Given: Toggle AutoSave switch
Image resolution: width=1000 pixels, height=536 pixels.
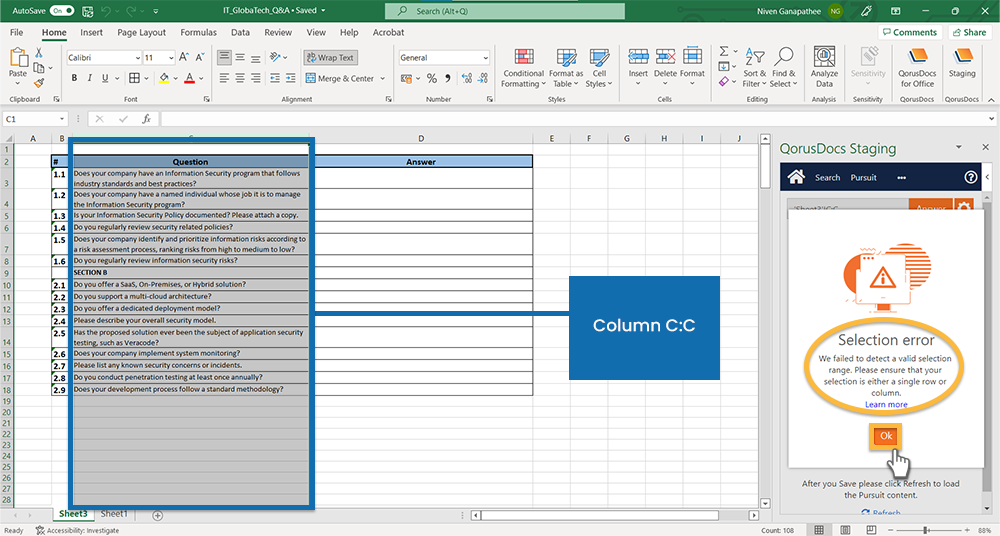Looking at the screenshot, I should [x=62, y=11].
